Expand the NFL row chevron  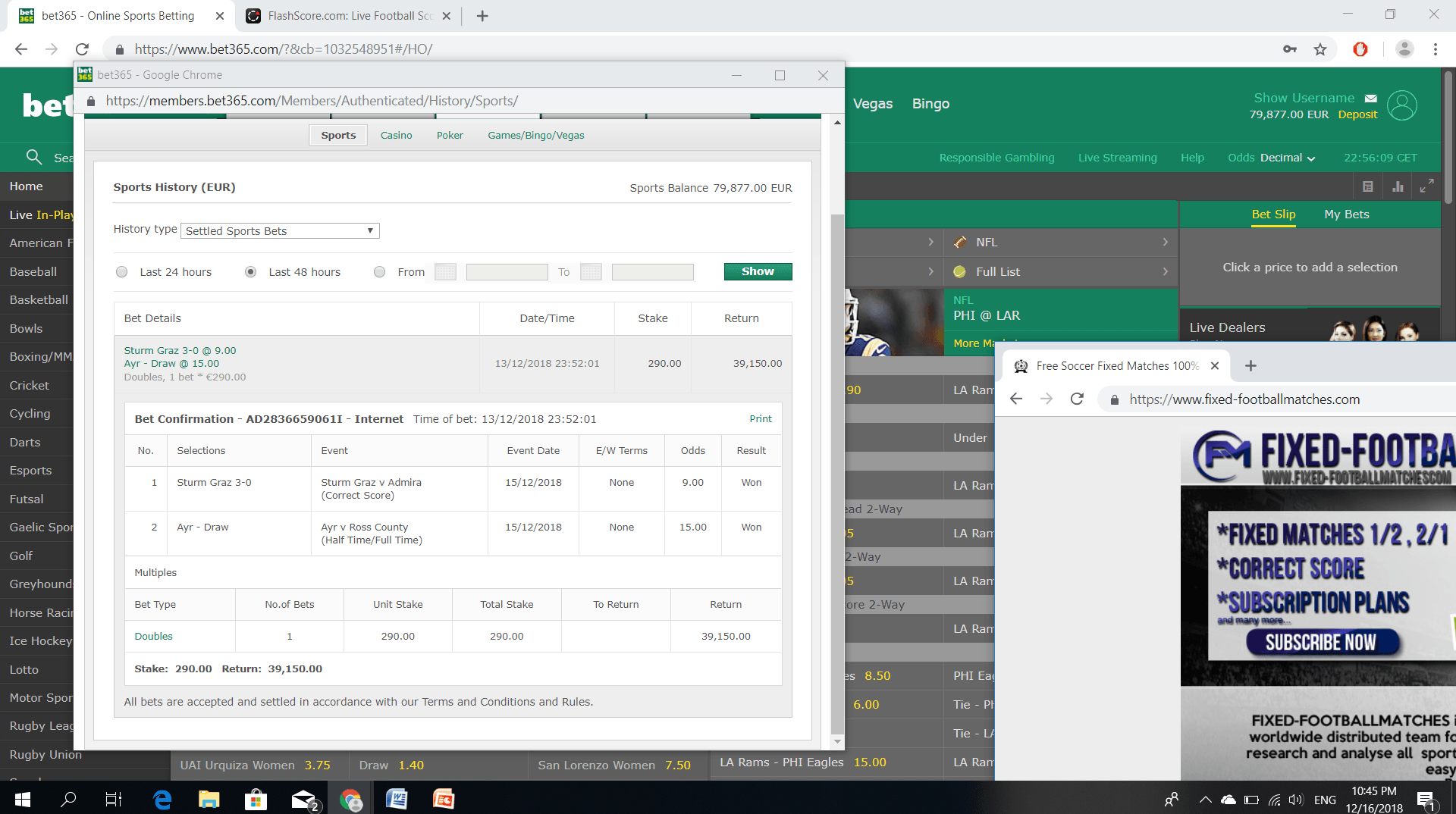(1165, 243)
